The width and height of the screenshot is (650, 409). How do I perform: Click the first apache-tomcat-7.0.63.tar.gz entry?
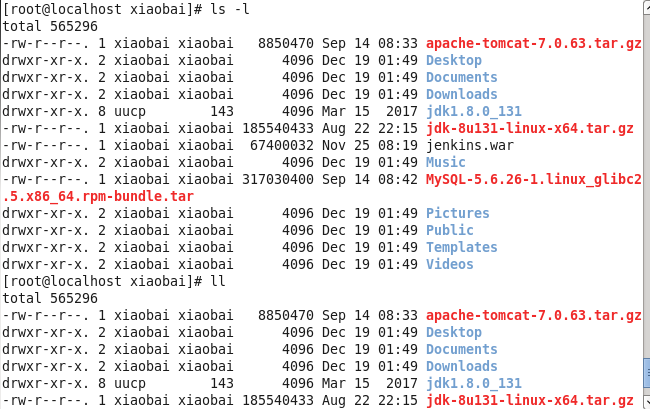coord(533,44)
